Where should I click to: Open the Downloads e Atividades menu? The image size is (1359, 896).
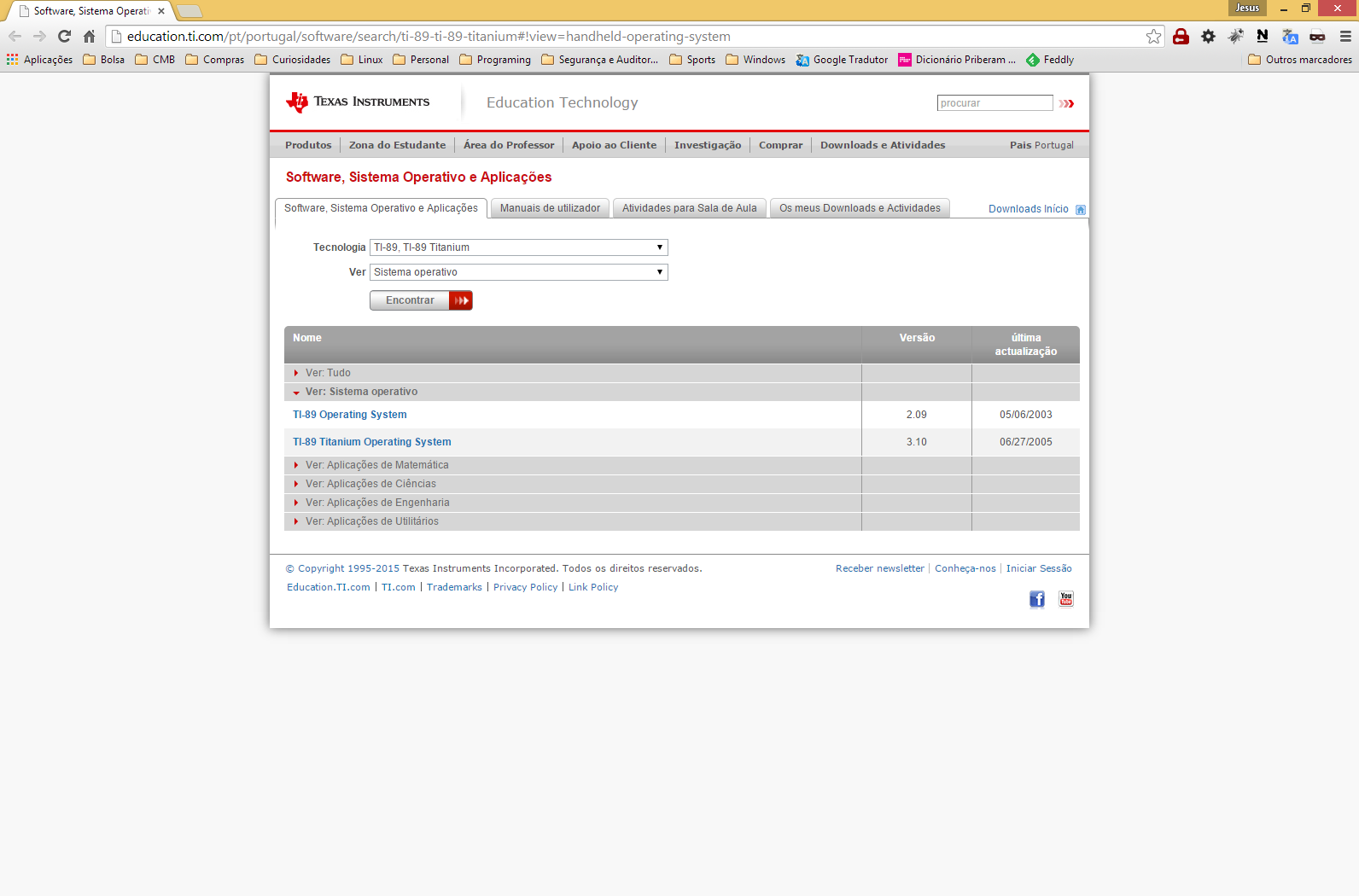tap(883, 145)
